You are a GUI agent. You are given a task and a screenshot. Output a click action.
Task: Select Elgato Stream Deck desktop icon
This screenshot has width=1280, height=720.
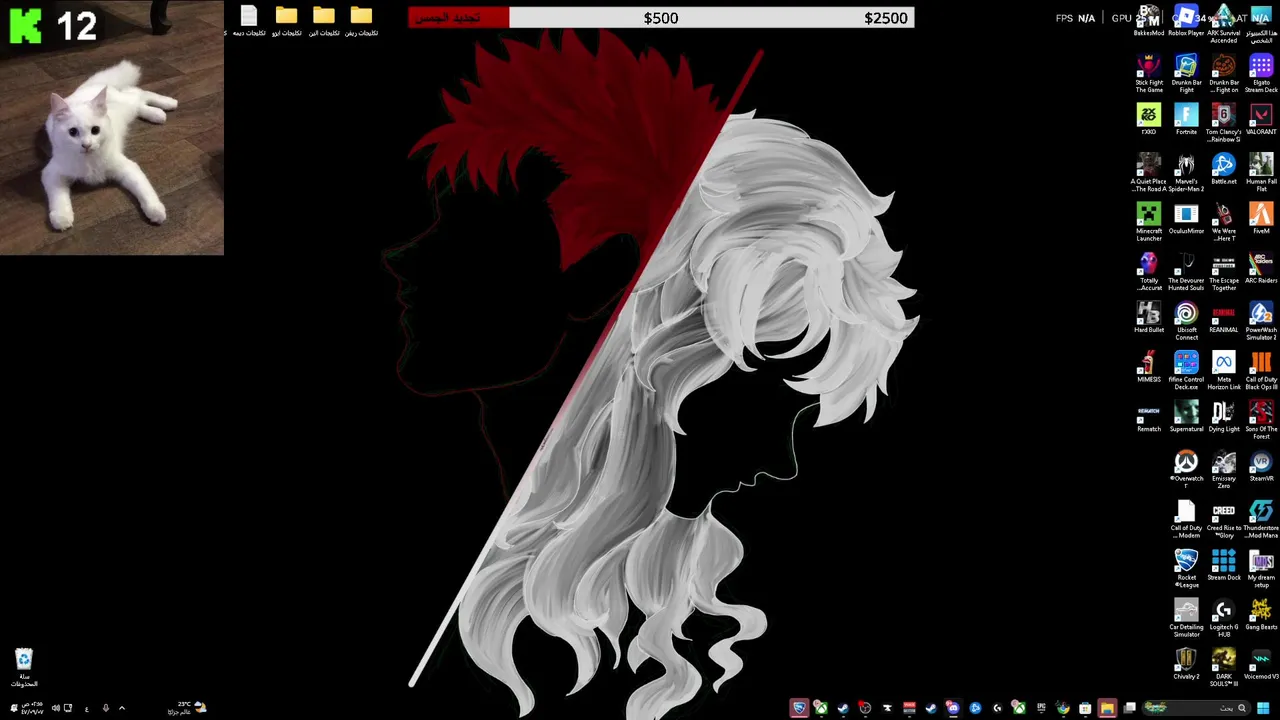(x=1261, y=74)
